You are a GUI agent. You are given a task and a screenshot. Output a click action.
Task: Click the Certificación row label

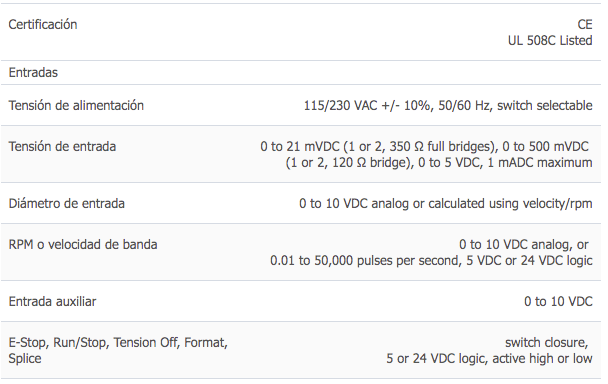43,24
